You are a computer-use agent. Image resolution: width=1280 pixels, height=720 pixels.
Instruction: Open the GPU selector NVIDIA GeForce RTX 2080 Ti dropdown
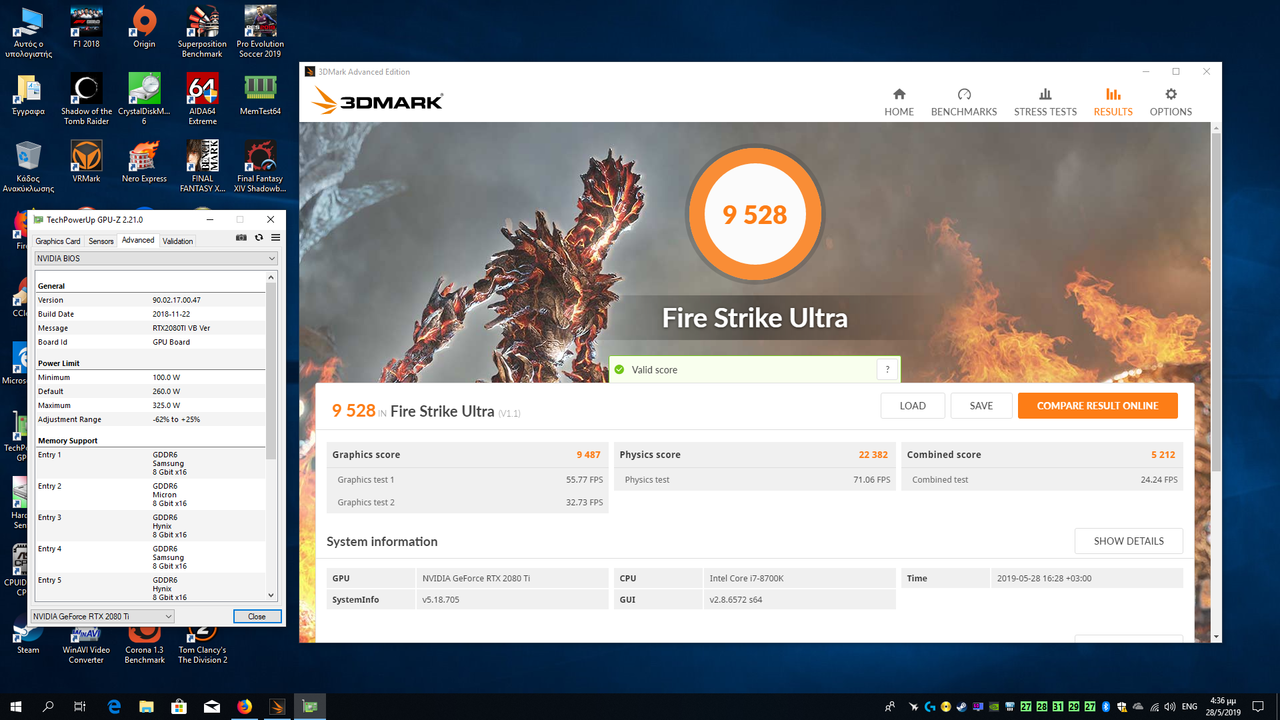tap(102, 616)
